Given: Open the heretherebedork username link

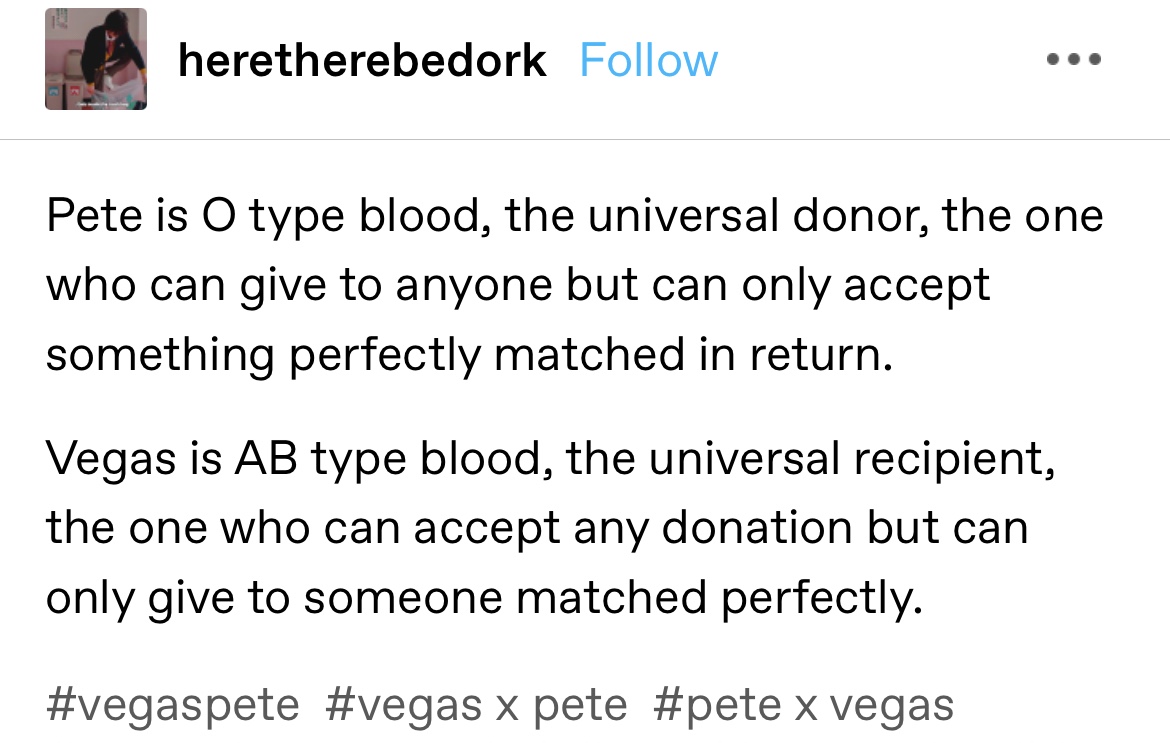Looking at the screenshot, I should [x=362, y=61].
